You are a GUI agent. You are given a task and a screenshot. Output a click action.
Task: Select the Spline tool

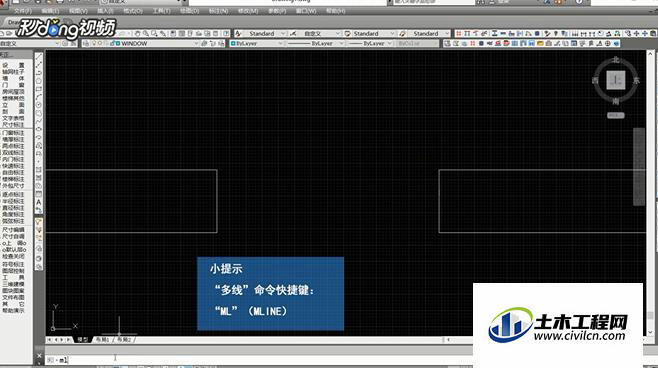click(39, 121)
